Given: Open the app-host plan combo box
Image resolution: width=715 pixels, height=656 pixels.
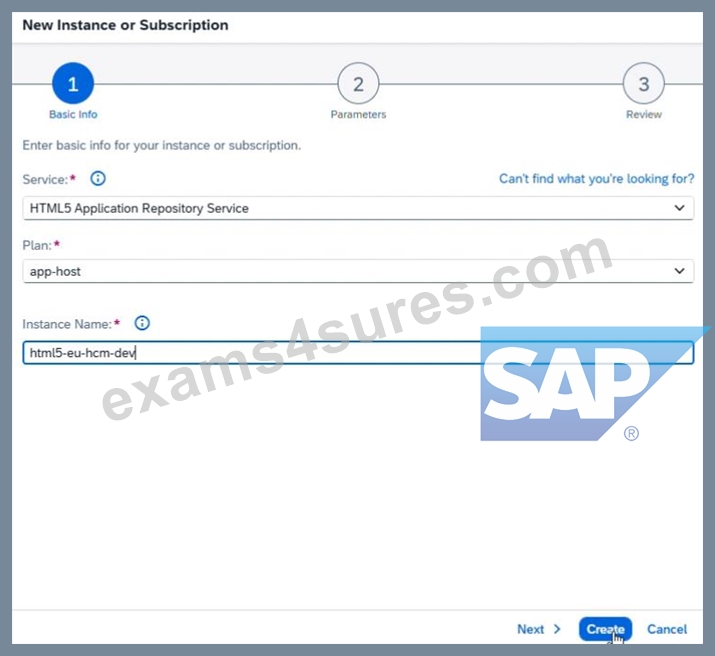Looking at the screenshot, I should (x=358, y=271).
